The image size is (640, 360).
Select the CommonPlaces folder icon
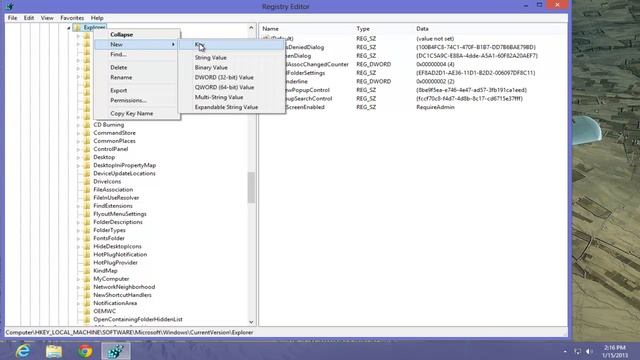[87, 141]
